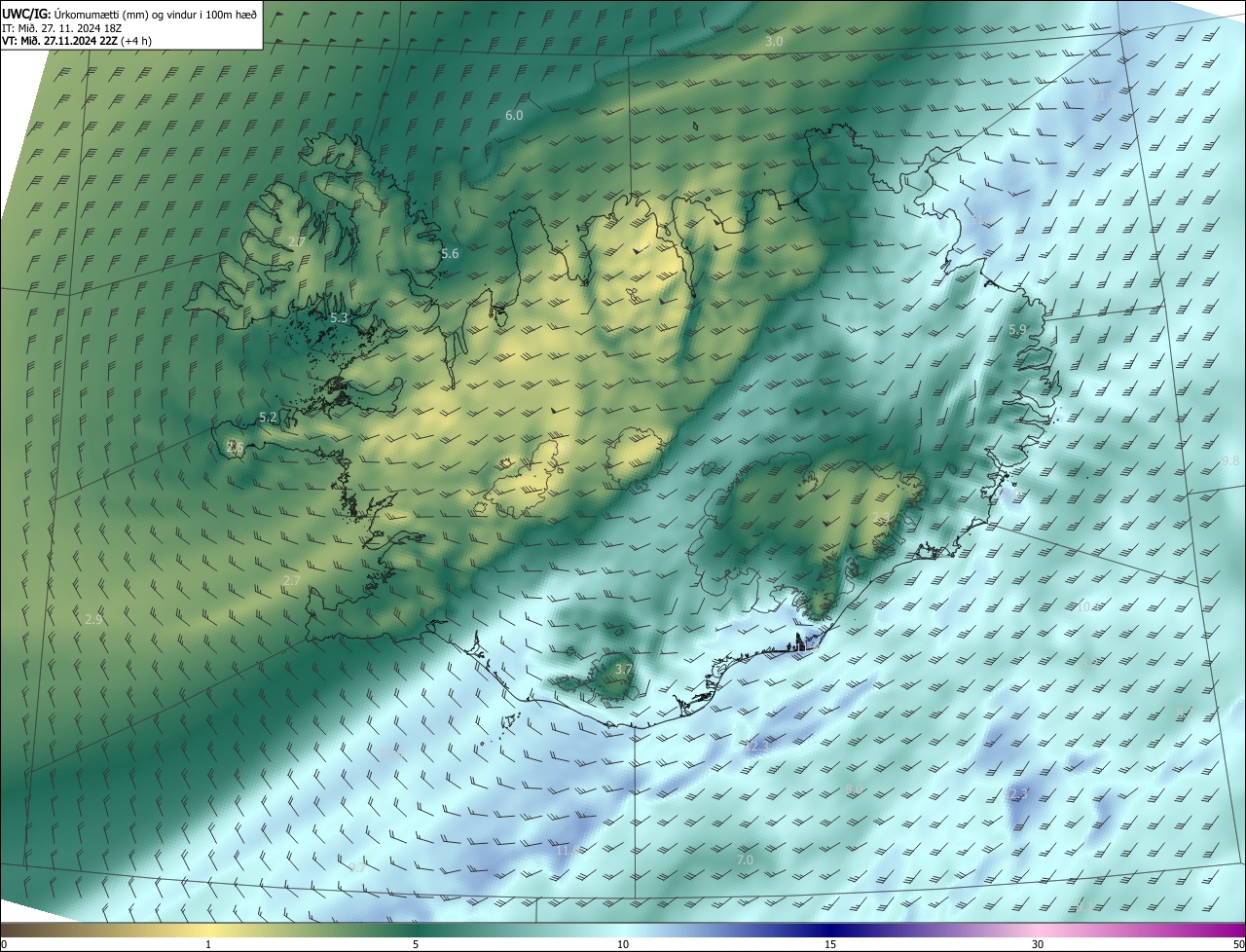Screen dimensions: 1246x952
Task: Select the 5.6 value label on the map
Action: 450,254
